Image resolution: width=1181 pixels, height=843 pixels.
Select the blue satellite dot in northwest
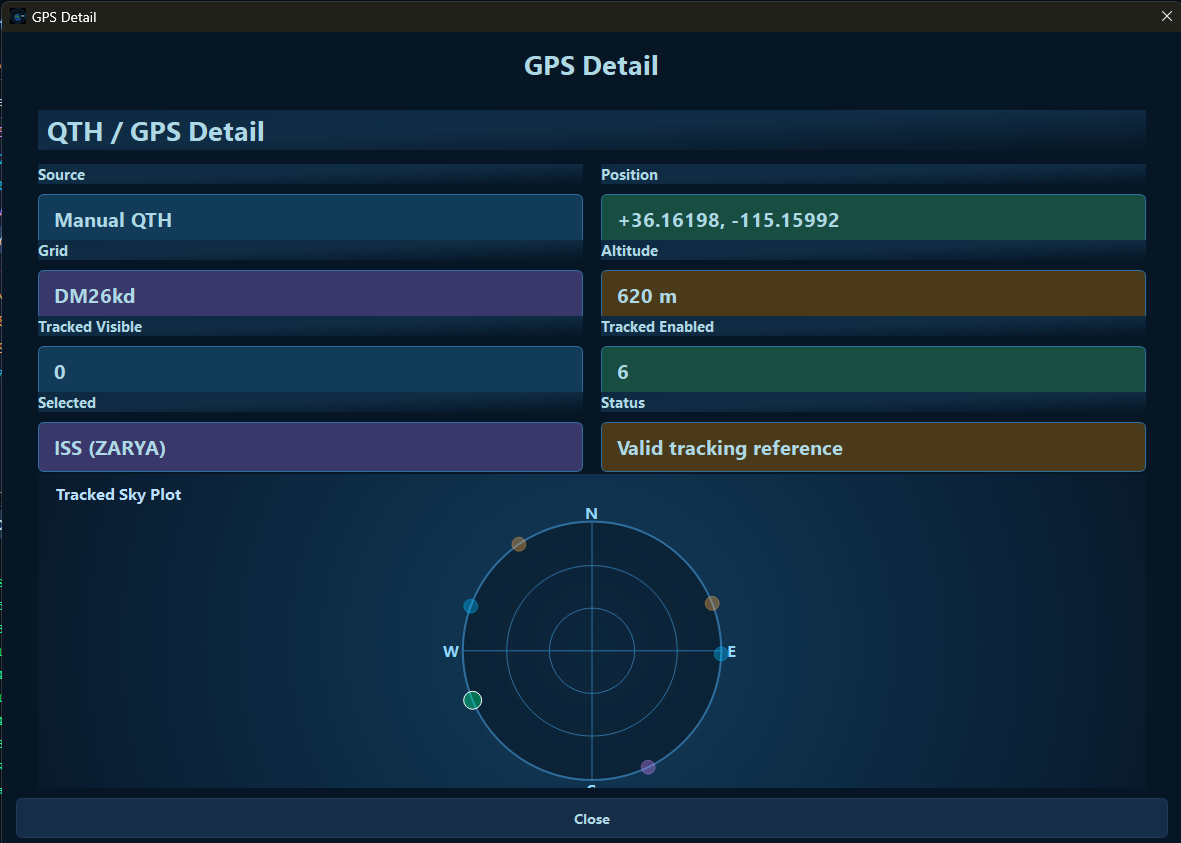471,606
